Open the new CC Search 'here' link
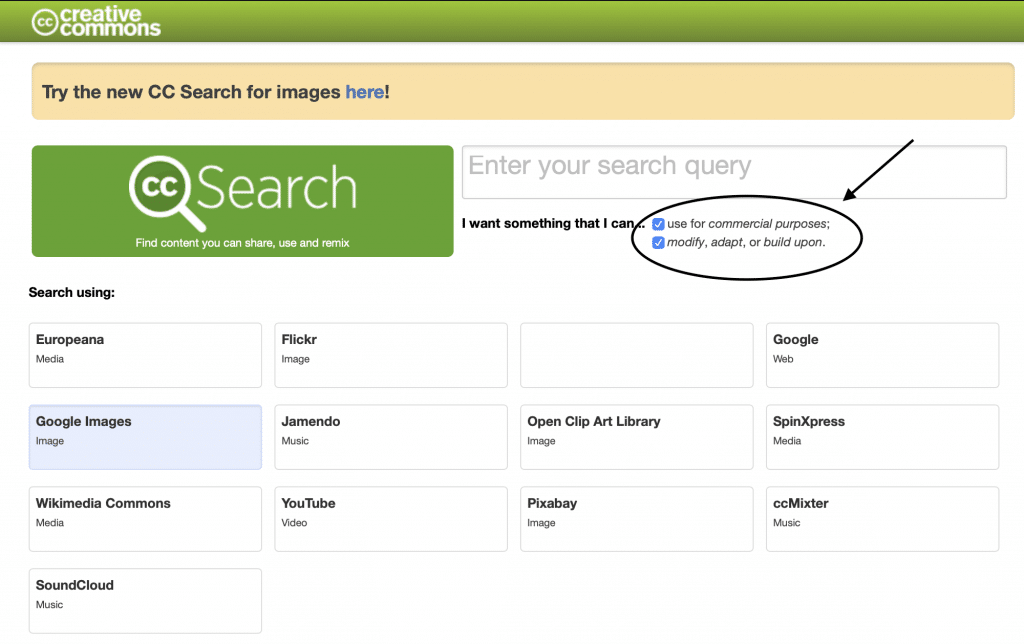This screenshot has height=644, width=1024. pyautogui.click(x=364, y=92)
